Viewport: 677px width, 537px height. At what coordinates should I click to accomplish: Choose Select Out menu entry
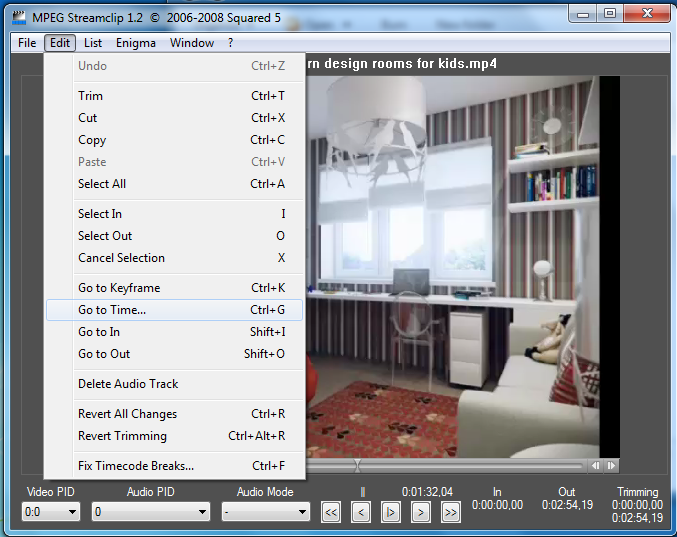point(174,236)
